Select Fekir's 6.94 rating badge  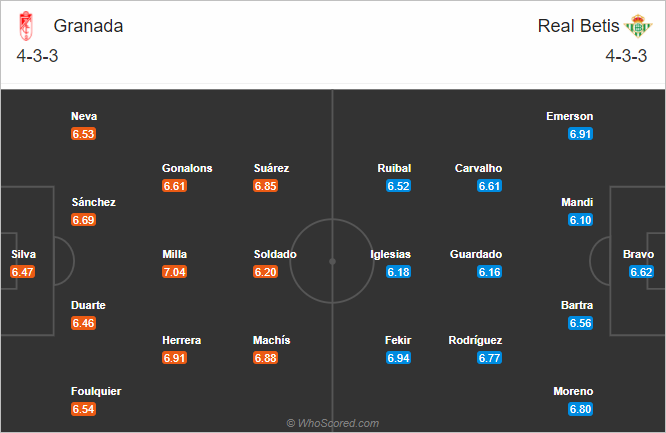(x=398, y=358)
